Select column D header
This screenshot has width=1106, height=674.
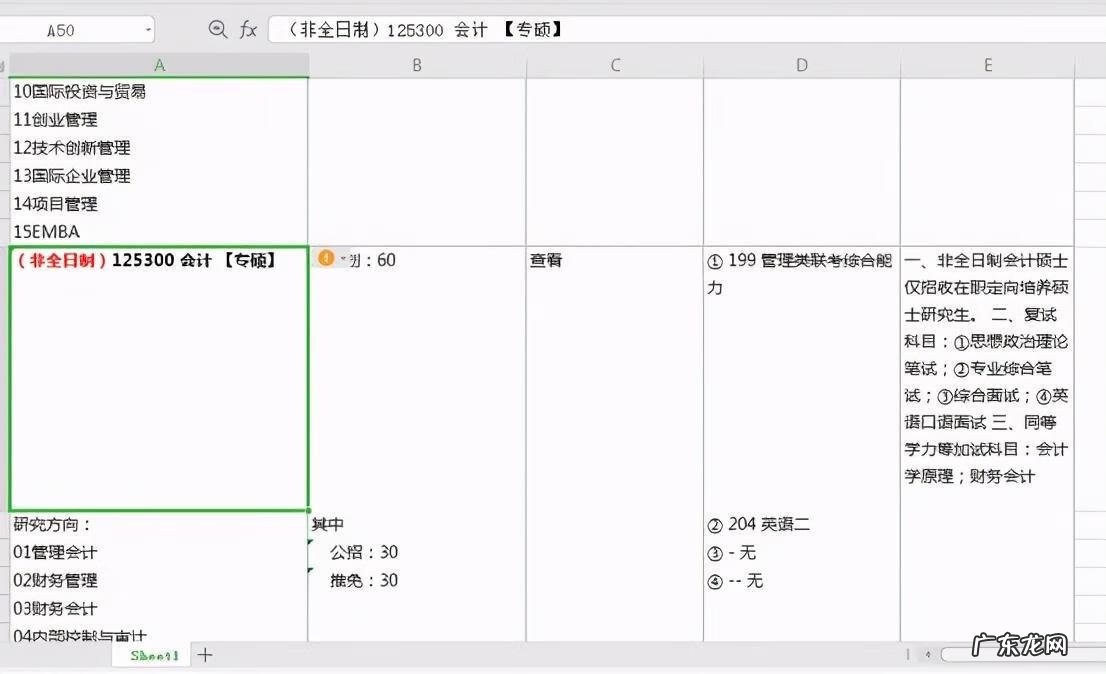(x=802, y=66)
